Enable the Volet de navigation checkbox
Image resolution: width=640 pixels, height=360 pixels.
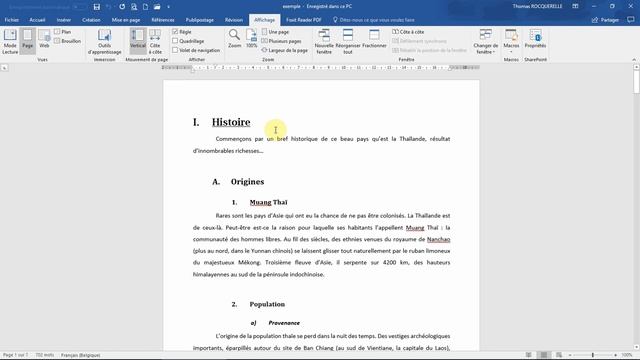pos(175,50)
